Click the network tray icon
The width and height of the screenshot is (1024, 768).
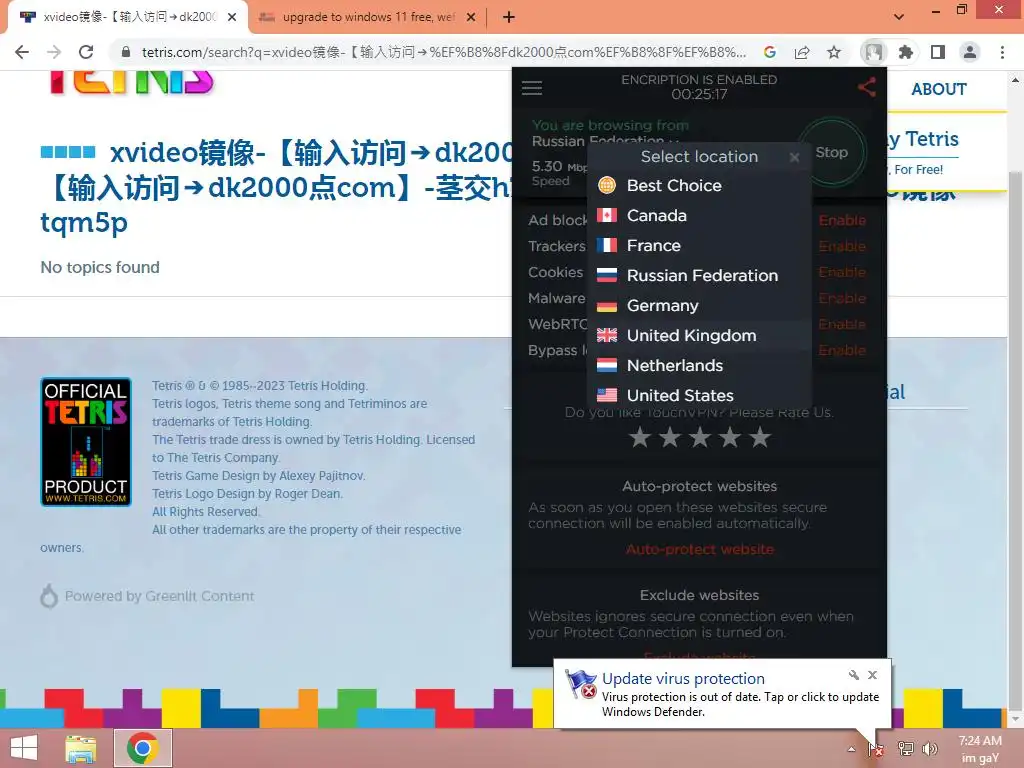coord(906,749)
